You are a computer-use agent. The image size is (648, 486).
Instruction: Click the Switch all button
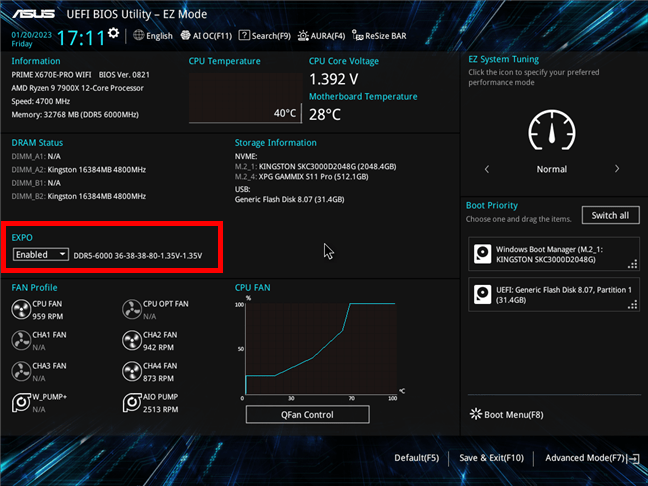(x=610, y=215)
